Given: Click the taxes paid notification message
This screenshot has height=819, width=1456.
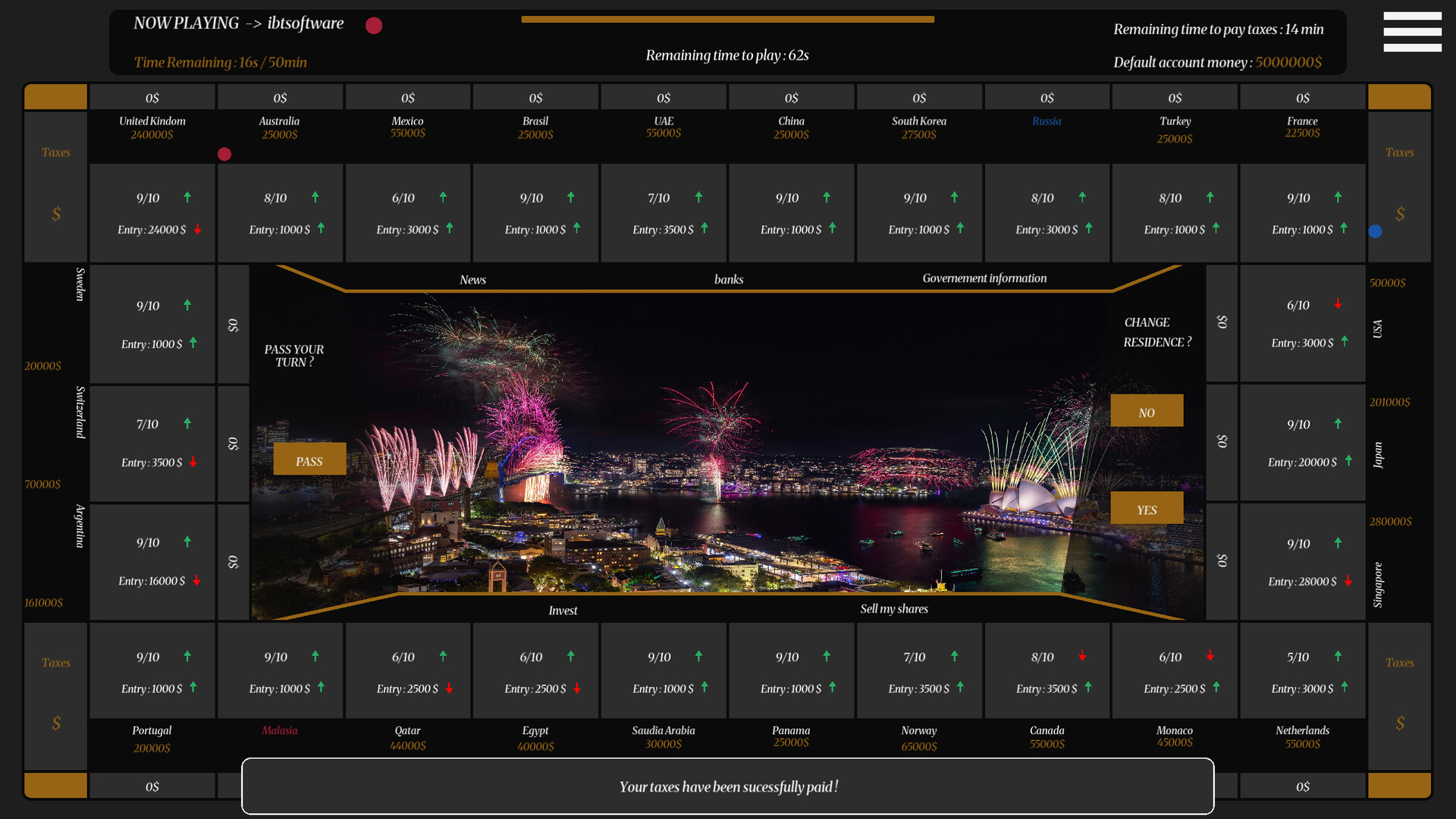Looking at the screenshot, I should coord(728,787).
